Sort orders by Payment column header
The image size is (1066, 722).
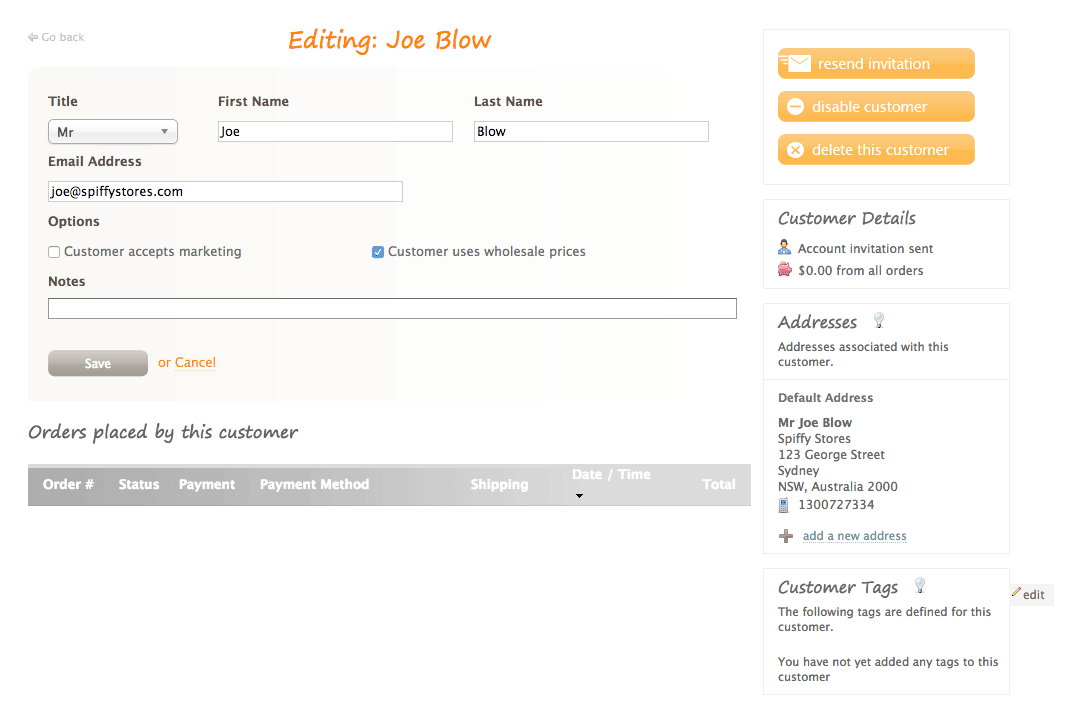pos(207,485)
